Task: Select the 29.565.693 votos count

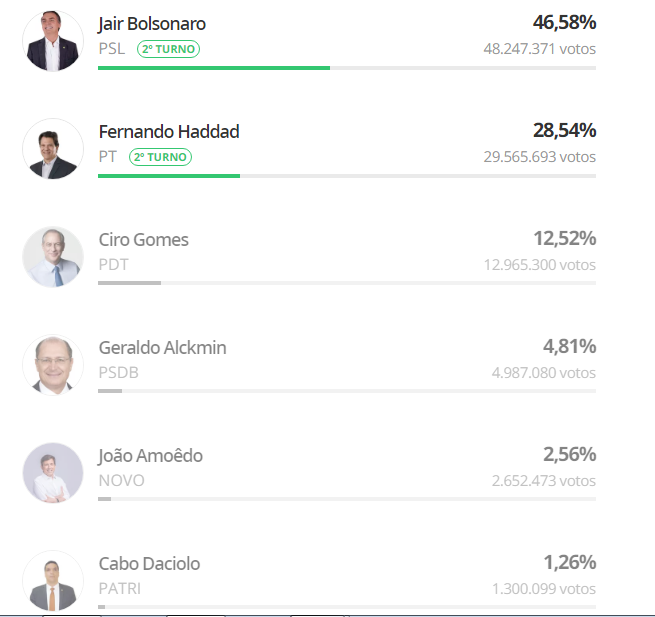Action: point(540,157)
